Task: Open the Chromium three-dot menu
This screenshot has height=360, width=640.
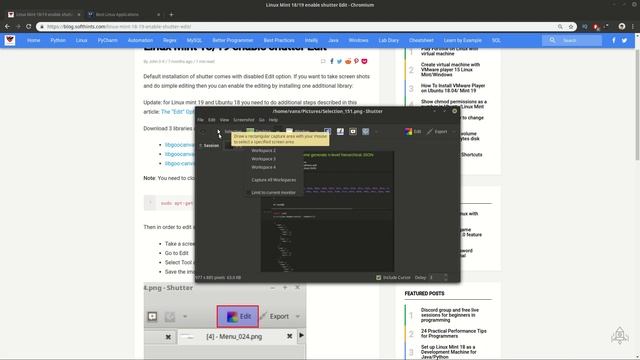Action: [x=633, y=27]
